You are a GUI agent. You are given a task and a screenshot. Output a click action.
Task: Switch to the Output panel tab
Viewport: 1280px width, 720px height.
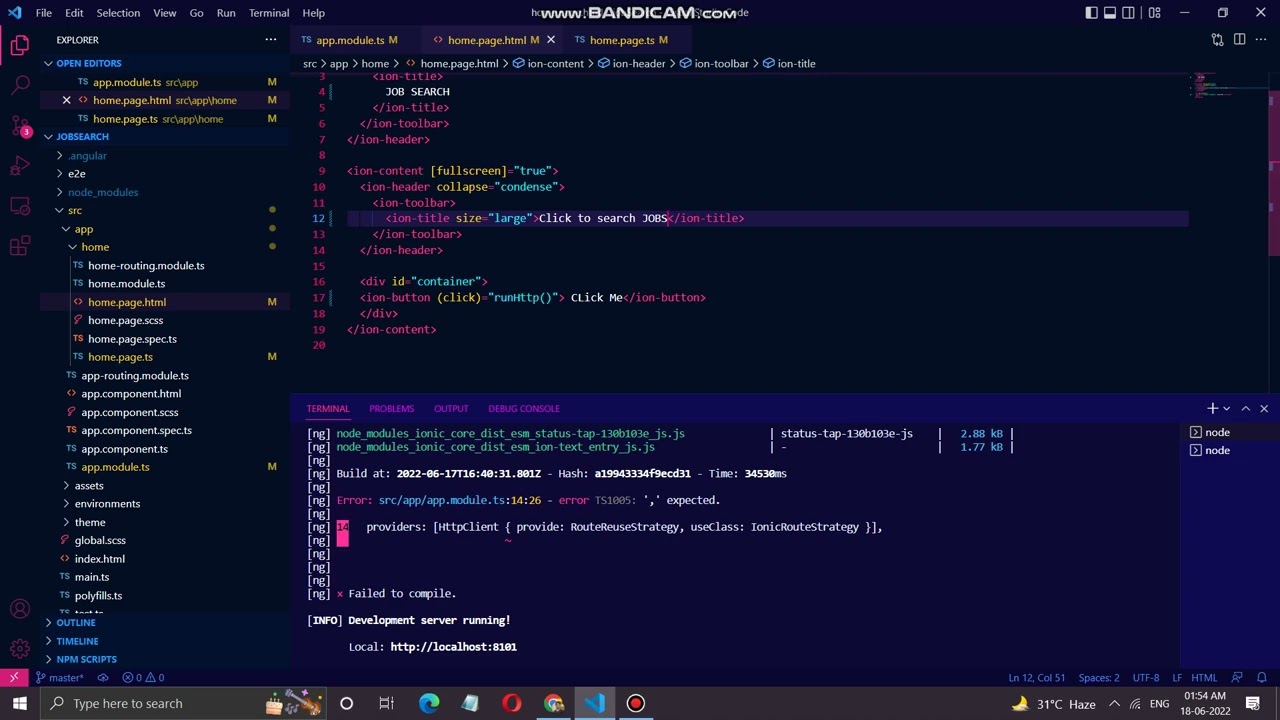pos(451,408)
